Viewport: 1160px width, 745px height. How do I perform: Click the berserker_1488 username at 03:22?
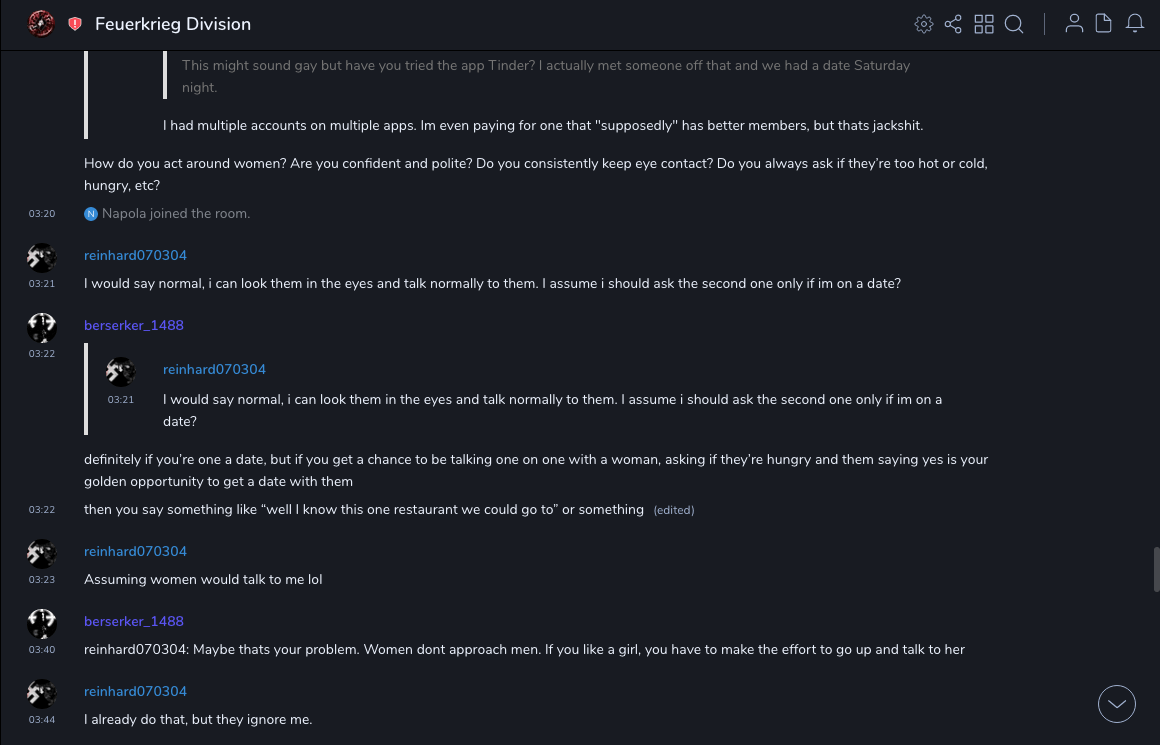click(134, 325)
